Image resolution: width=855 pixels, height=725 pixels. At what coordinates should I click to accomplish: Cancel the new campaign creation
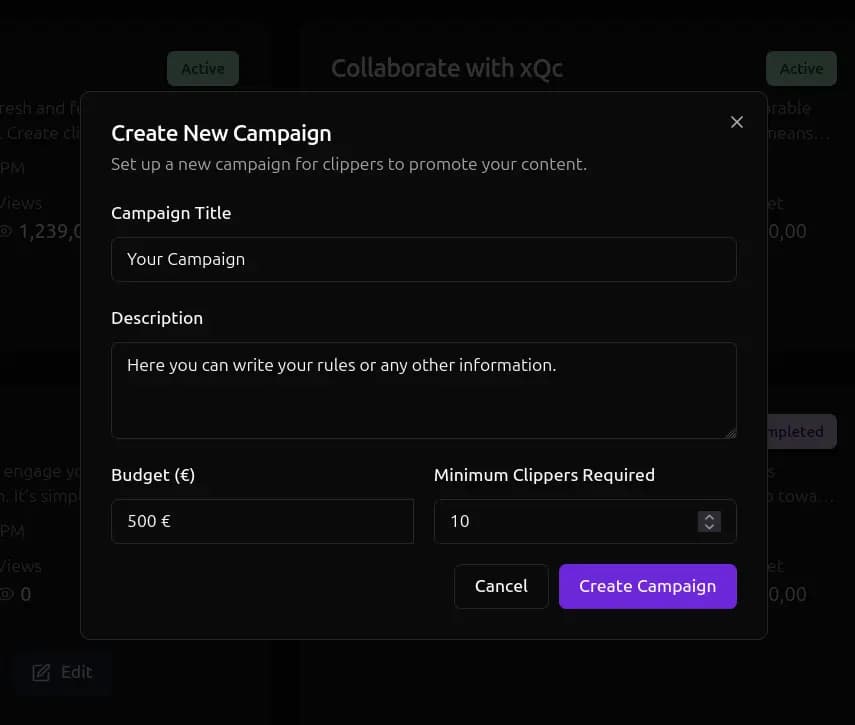pyautogui.click(x=501, y=586)
